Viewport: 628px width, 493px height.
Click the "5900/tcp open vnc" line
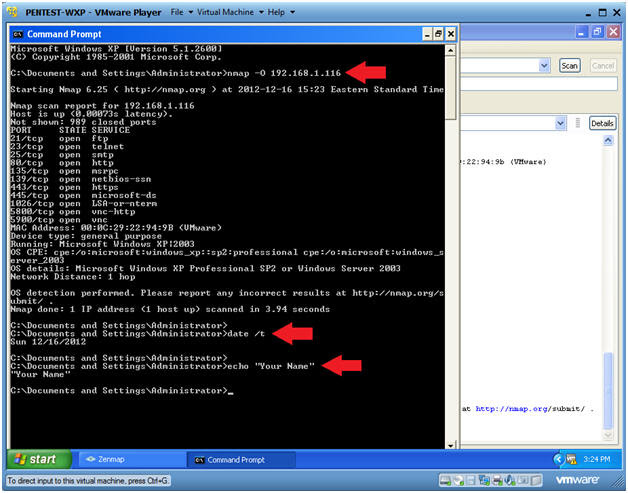[x=59, y=220]
